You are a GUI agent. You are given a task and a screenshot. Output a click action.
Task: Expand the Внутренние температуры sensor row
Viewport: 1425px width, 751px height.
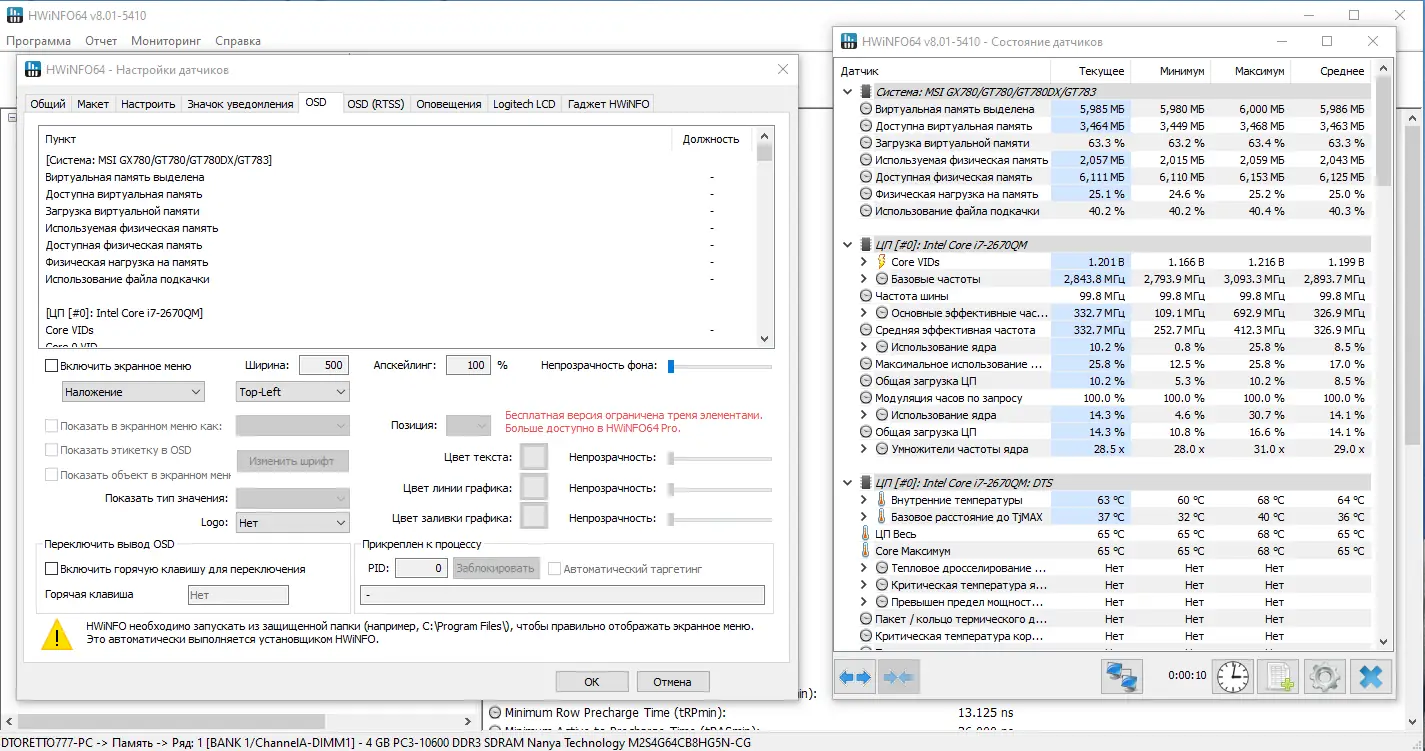coord(864,500)
